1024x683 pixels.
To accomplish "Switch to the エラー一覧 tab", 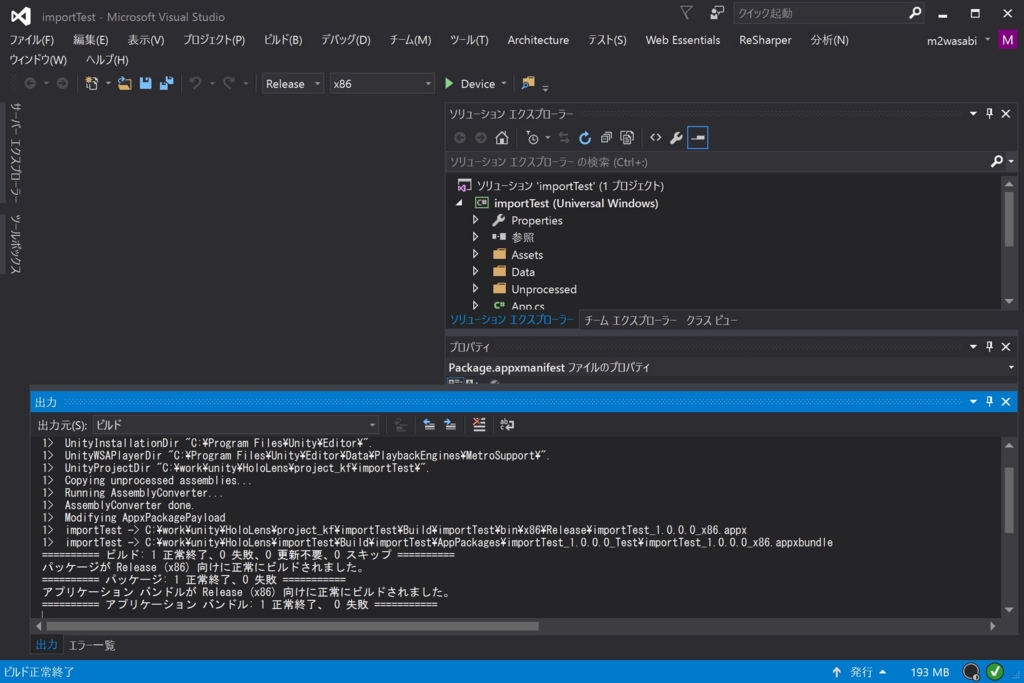I will [92, 645].
